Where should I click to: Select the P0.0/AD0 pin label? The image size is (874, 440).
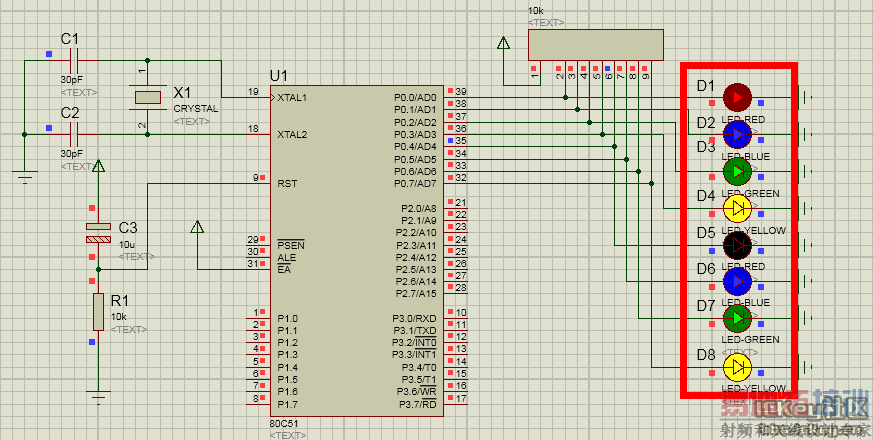coord(415,97)
